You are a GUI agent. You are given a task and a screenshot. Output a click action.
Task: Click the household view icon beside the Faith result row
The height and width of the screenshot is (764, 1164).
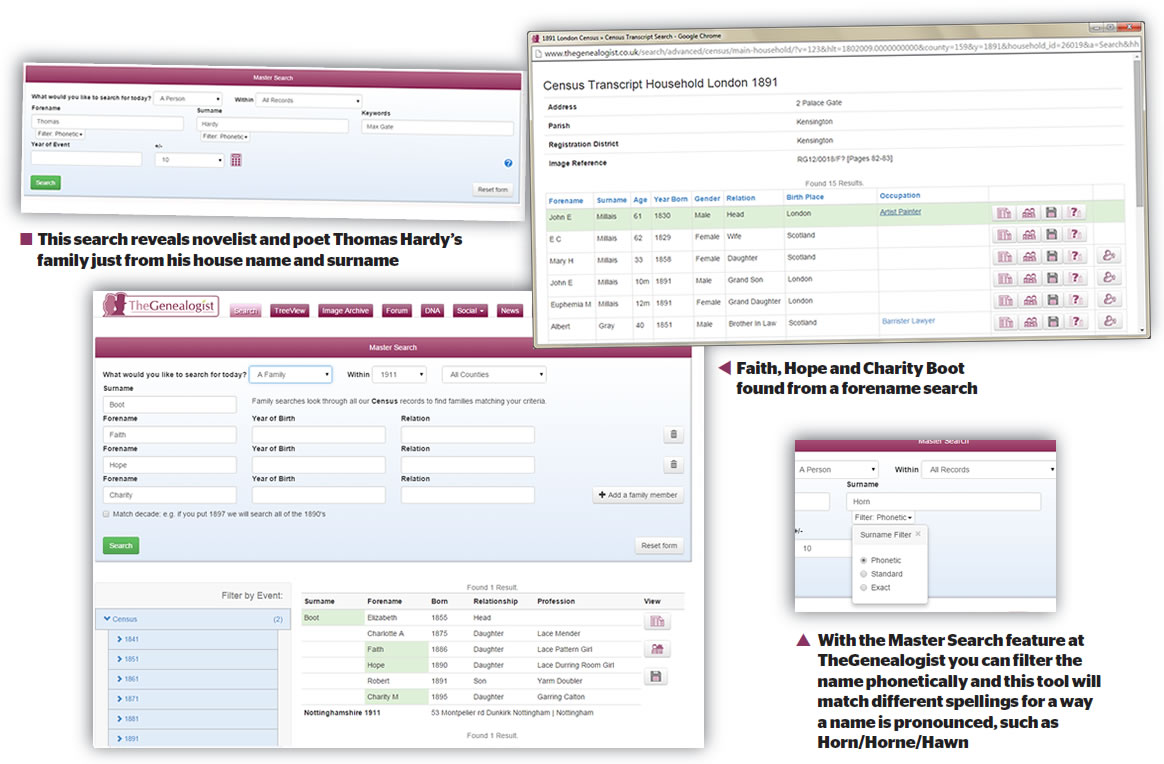pyautogui.click(x=657, y=649)
